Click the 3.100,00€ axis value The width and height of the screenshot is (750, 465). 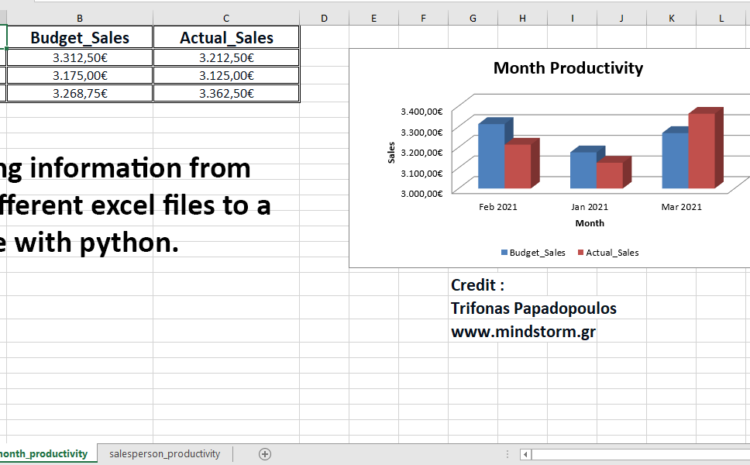click(x=421, y=173)
